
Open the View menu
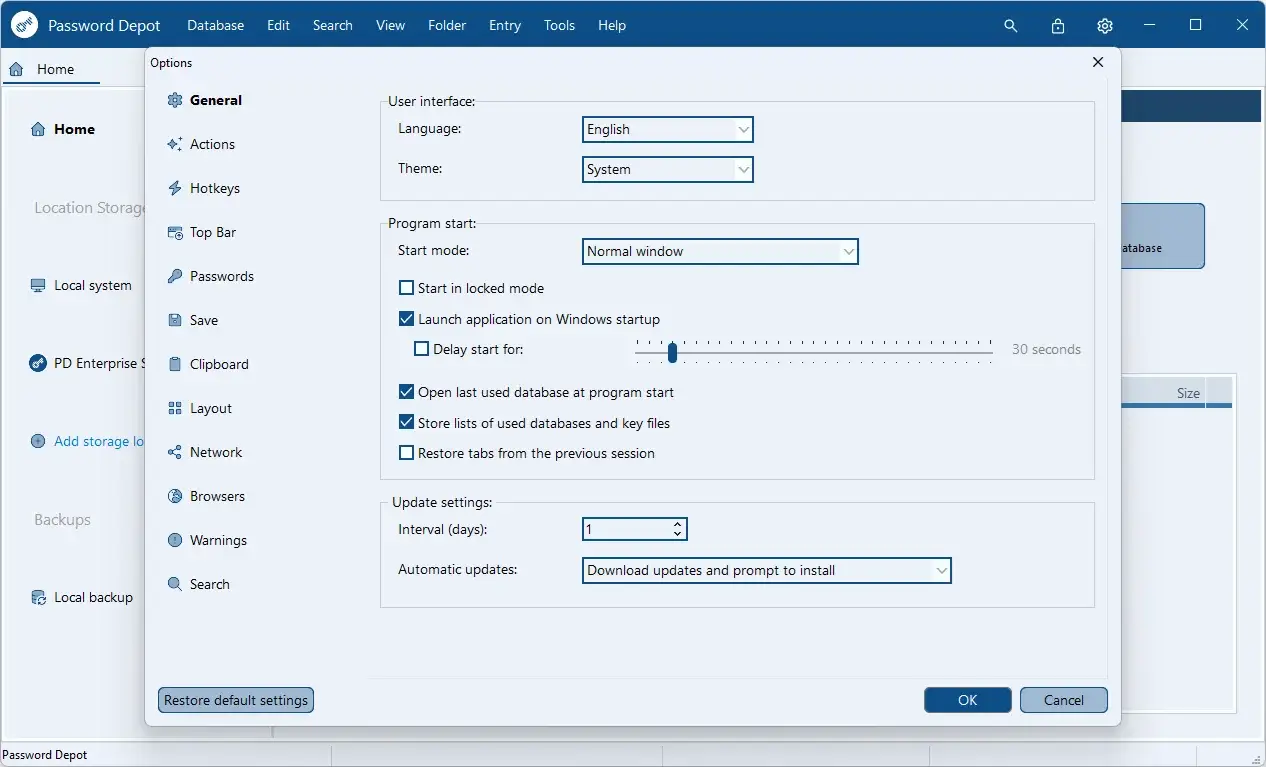pyautogui.click(x=390, y=25)
